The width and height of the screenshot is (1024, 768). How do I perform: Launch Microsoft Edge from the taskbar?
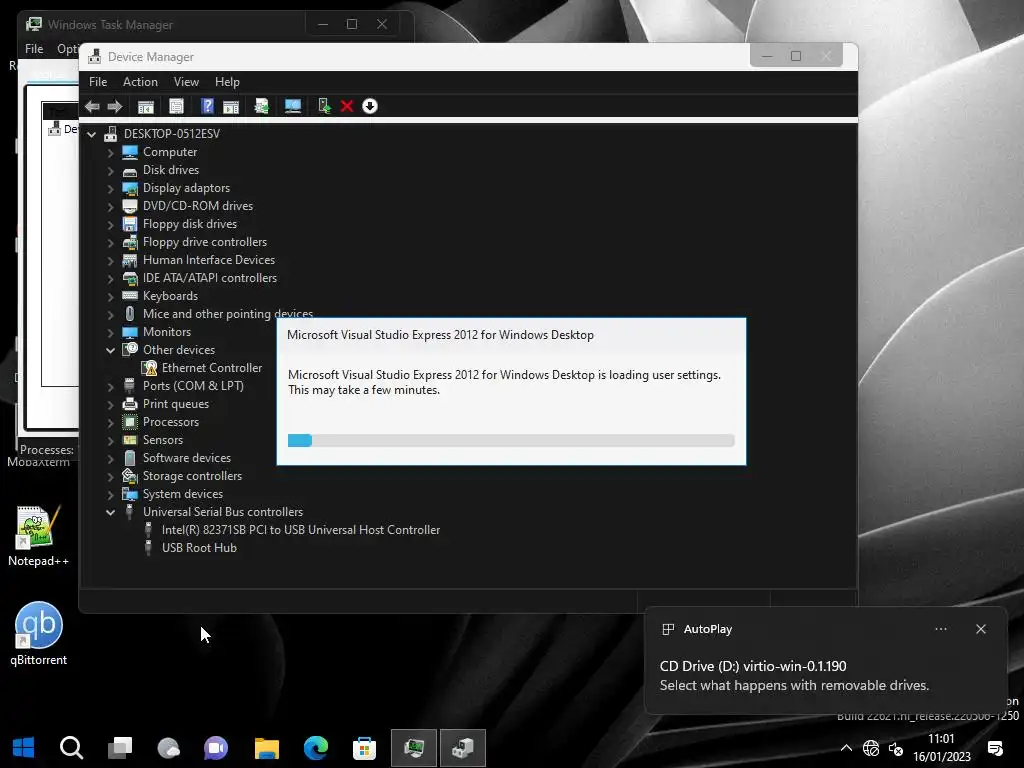[315, 748]
